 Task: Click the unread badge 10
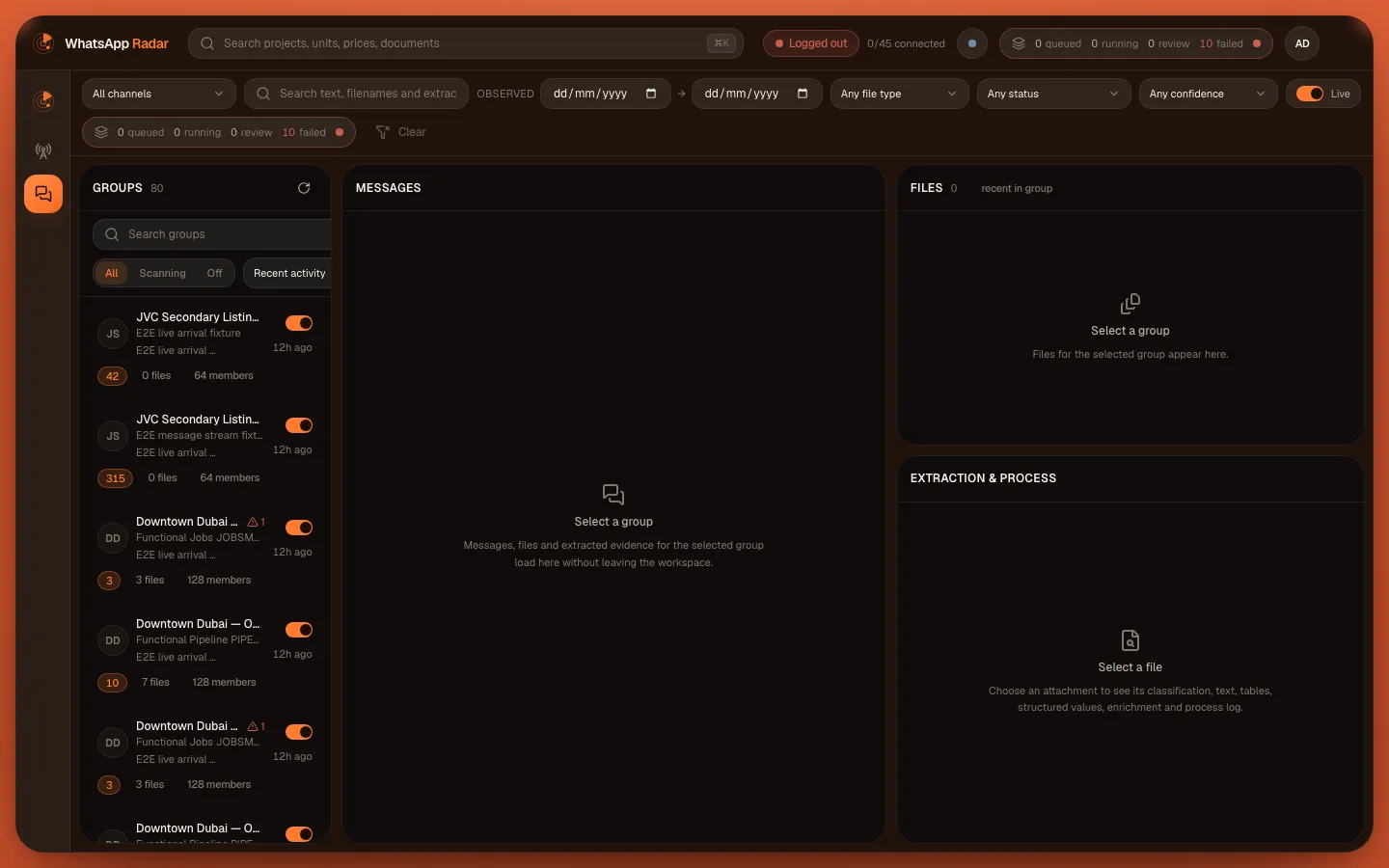pyautogui.click(x=112, y=683)
